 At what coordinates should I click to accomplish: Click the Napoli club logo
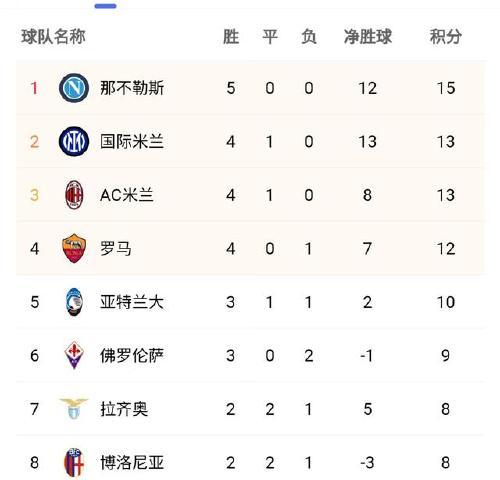coord(74,88)
